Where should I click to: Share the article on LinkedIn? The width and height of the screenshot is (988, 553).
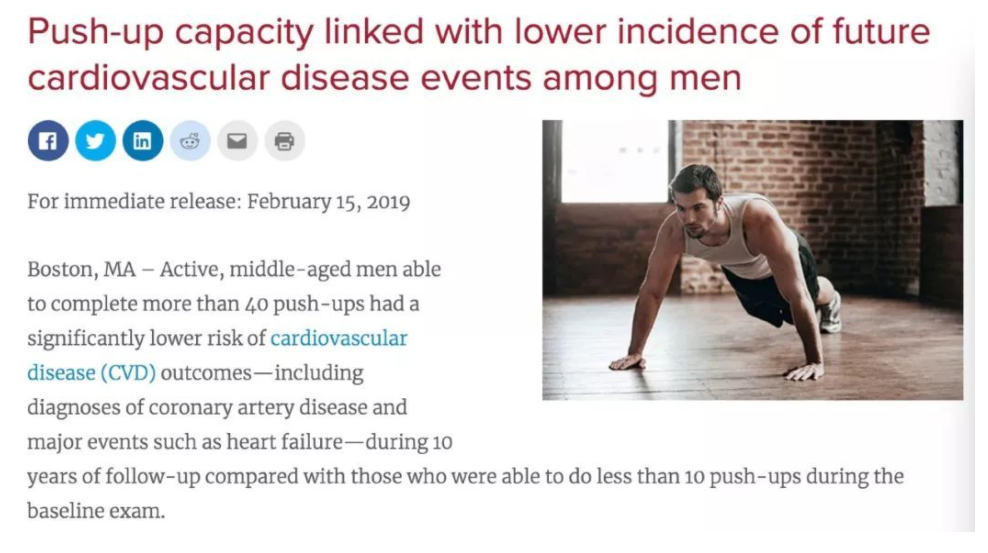pyautogui.click(x=142, y=140)
